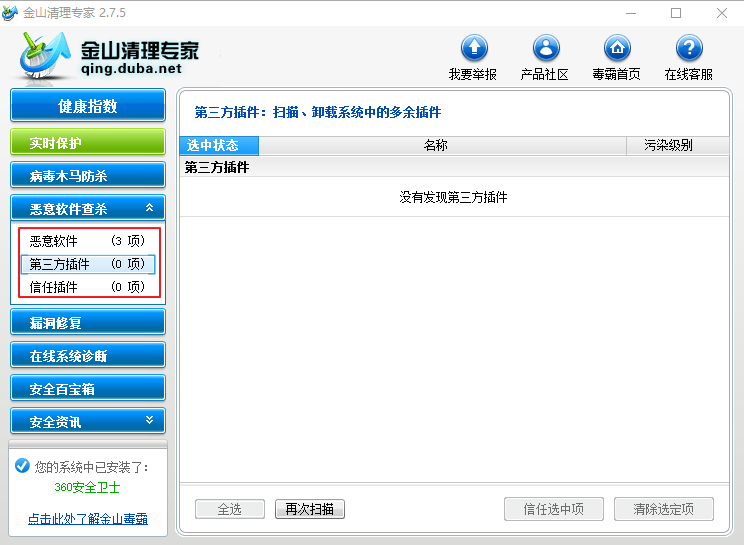Click the 再次扫描 button
The image size is (744, 545).
point(310,509)
